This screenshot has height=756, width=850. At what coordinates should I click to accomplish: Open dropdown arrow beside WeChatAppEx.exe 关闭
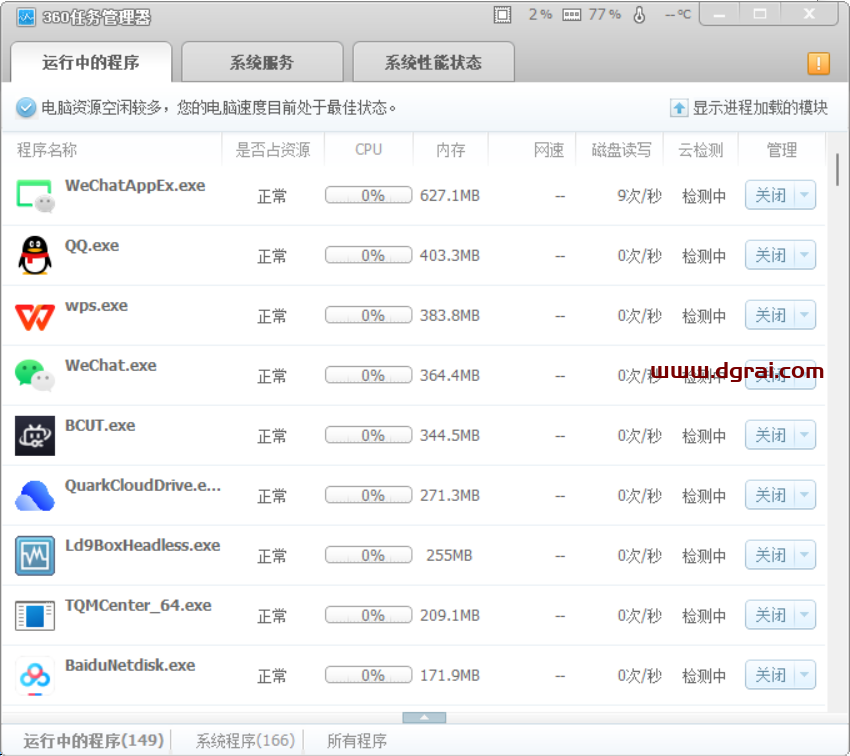[805, 195]
